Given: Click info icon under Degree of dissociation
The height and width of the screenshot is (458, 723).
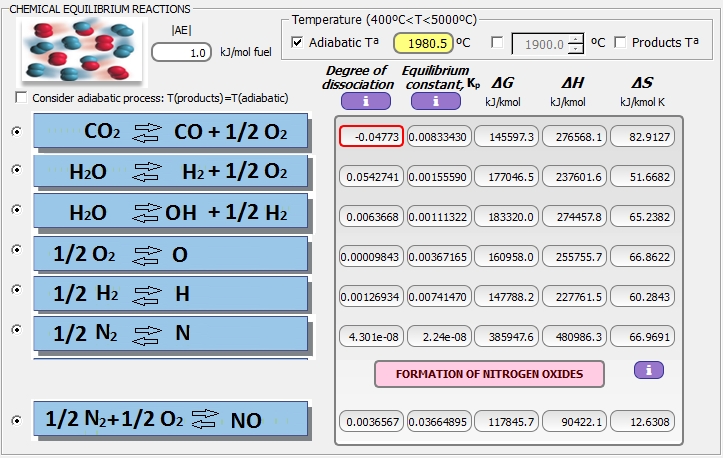Looking at the screenshot, I should click(x=365, y=100).
